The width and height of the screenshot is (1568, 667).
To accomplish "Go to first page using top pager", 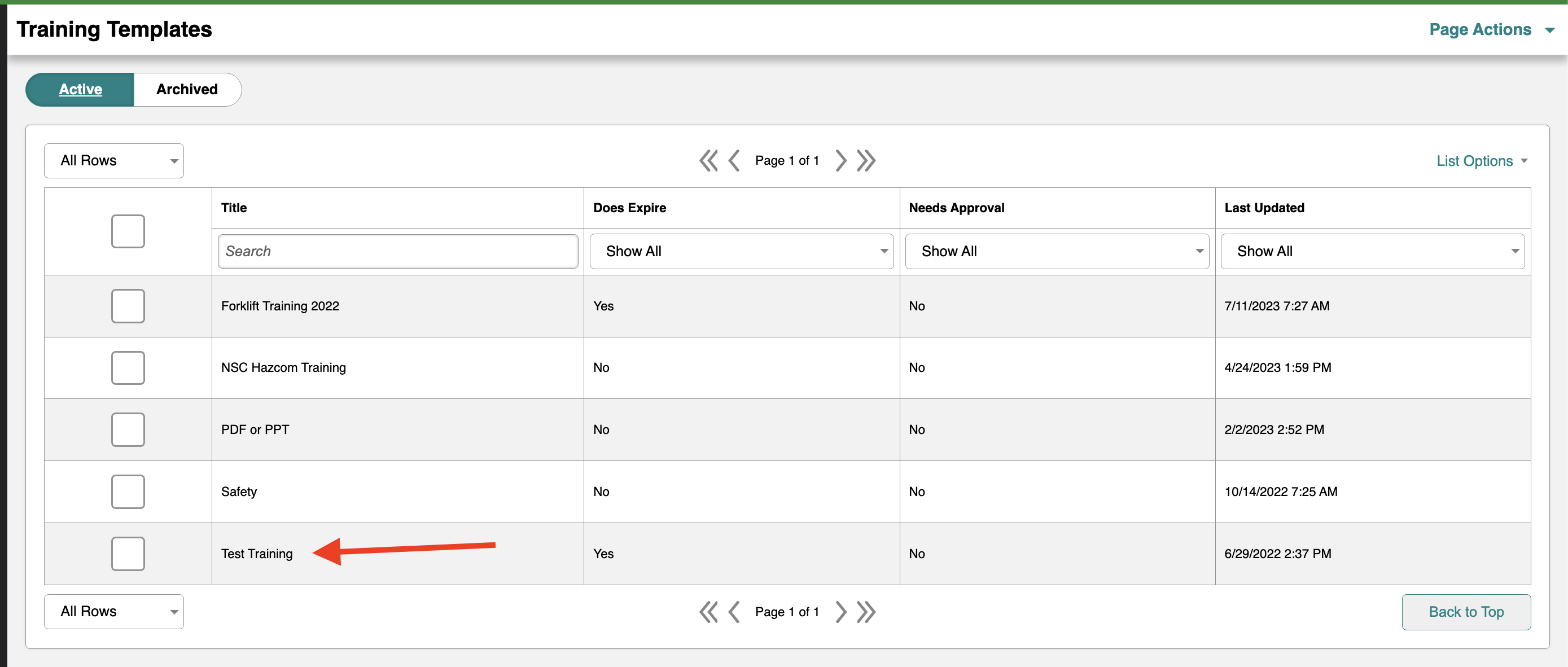I will click(708, 161).
